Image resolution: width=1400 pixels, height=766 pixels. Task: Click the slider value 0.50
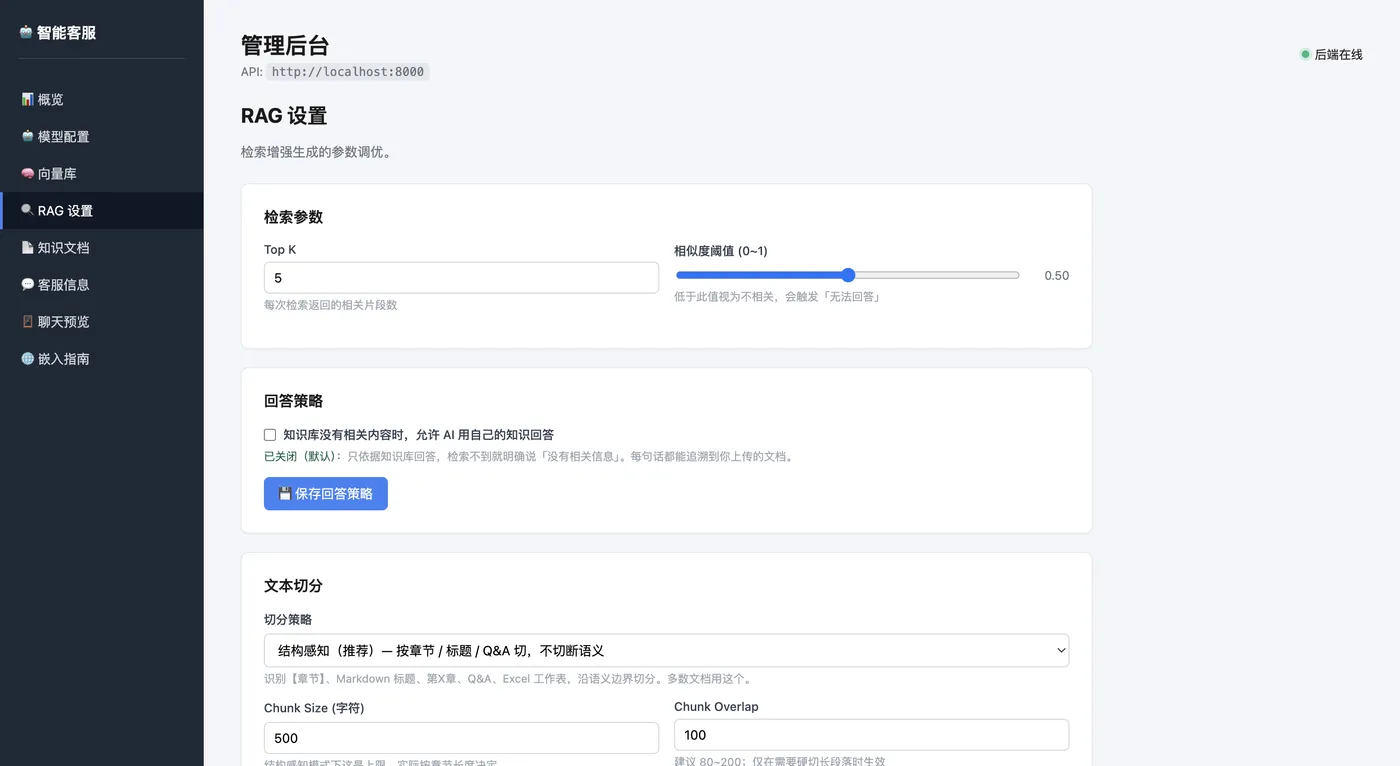(1057, 276)
